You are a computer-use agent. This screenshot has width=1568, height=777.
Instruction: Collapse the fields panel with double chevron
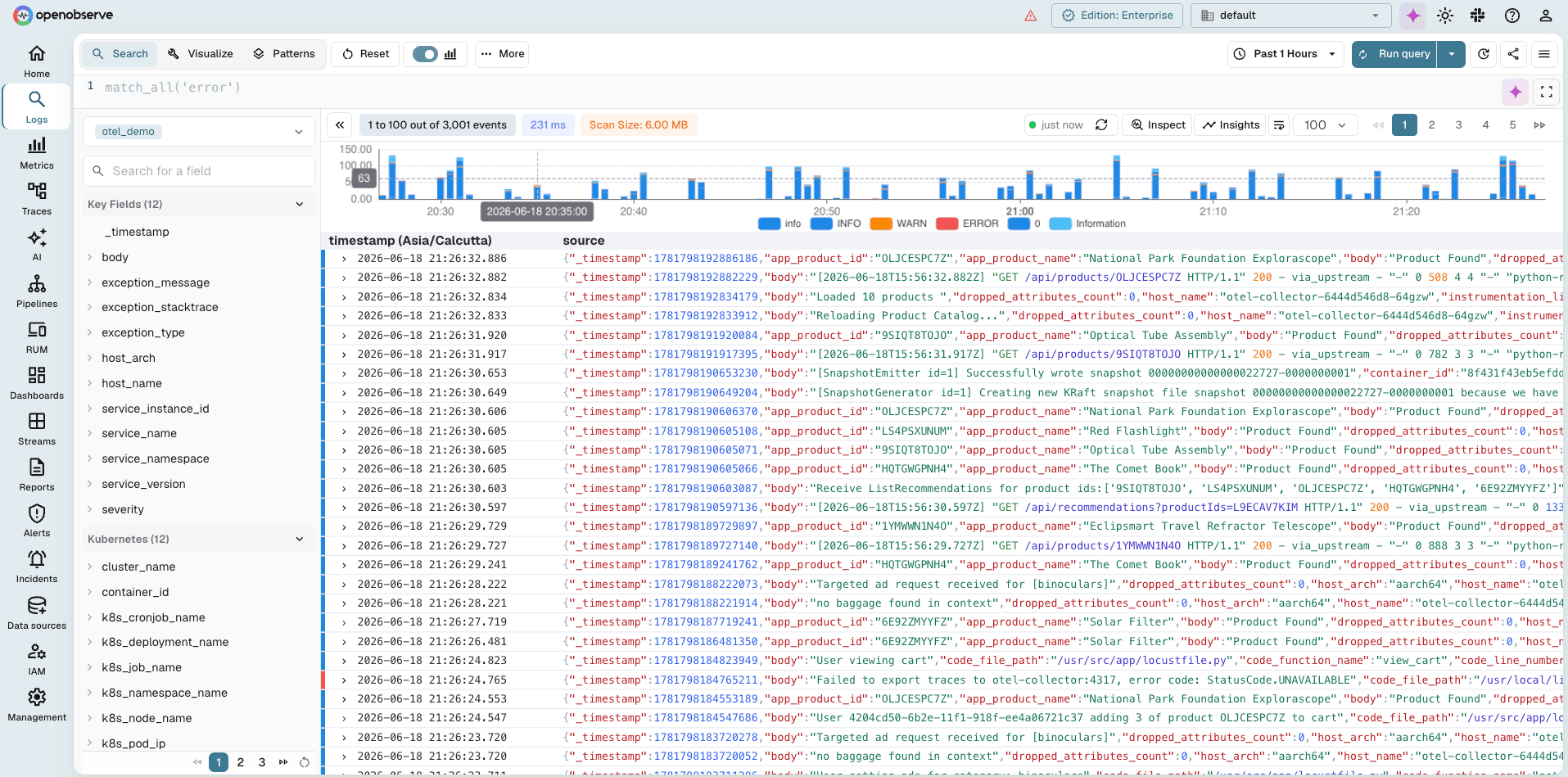[340, 125]
